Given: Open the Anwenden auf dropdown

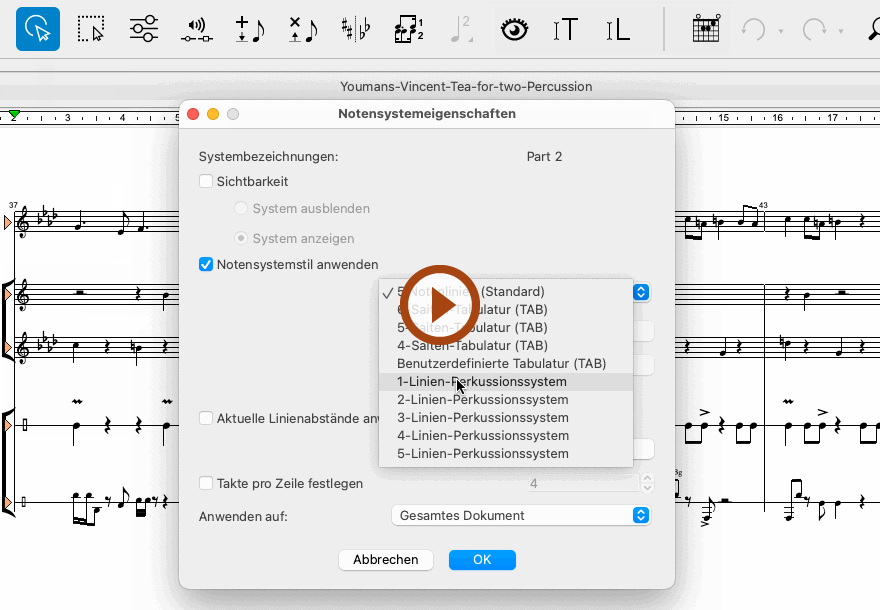Looking at the screenshot, I should click(x=520, y=516).
